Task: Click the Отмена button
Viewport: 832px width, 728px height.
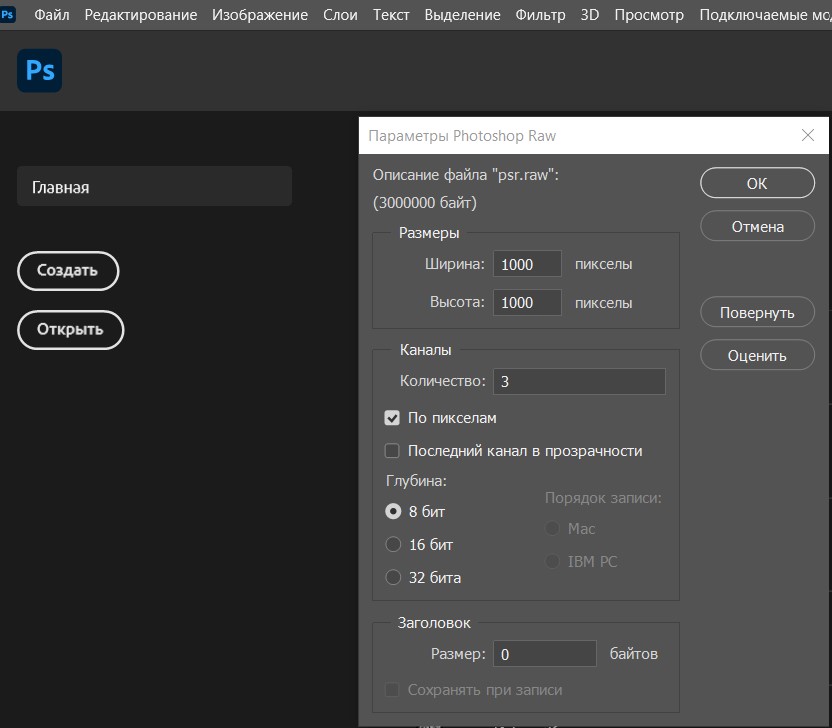Action: click(x=757, y=227)
